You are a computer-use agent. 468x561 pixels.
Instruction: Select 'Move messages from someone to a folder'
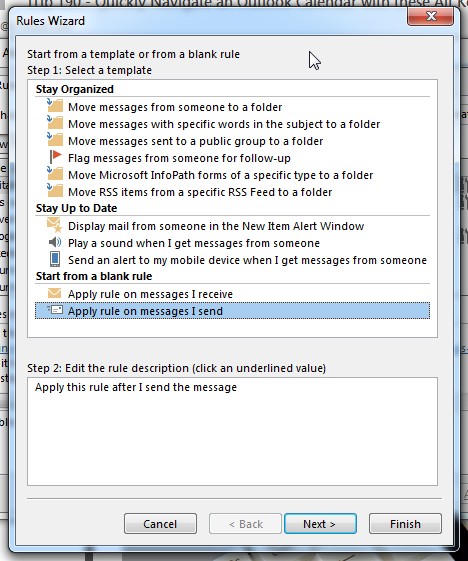[x=175, y=107]
